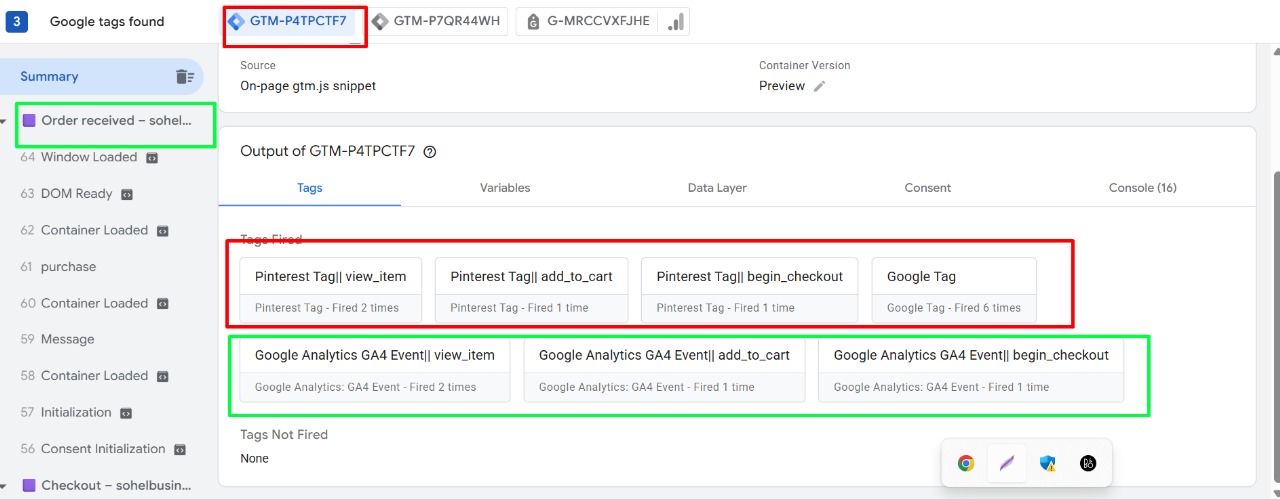Collapse the Checkout page group arrow
The height and width of the screenshot is (499, 1280).
point(3,486)
